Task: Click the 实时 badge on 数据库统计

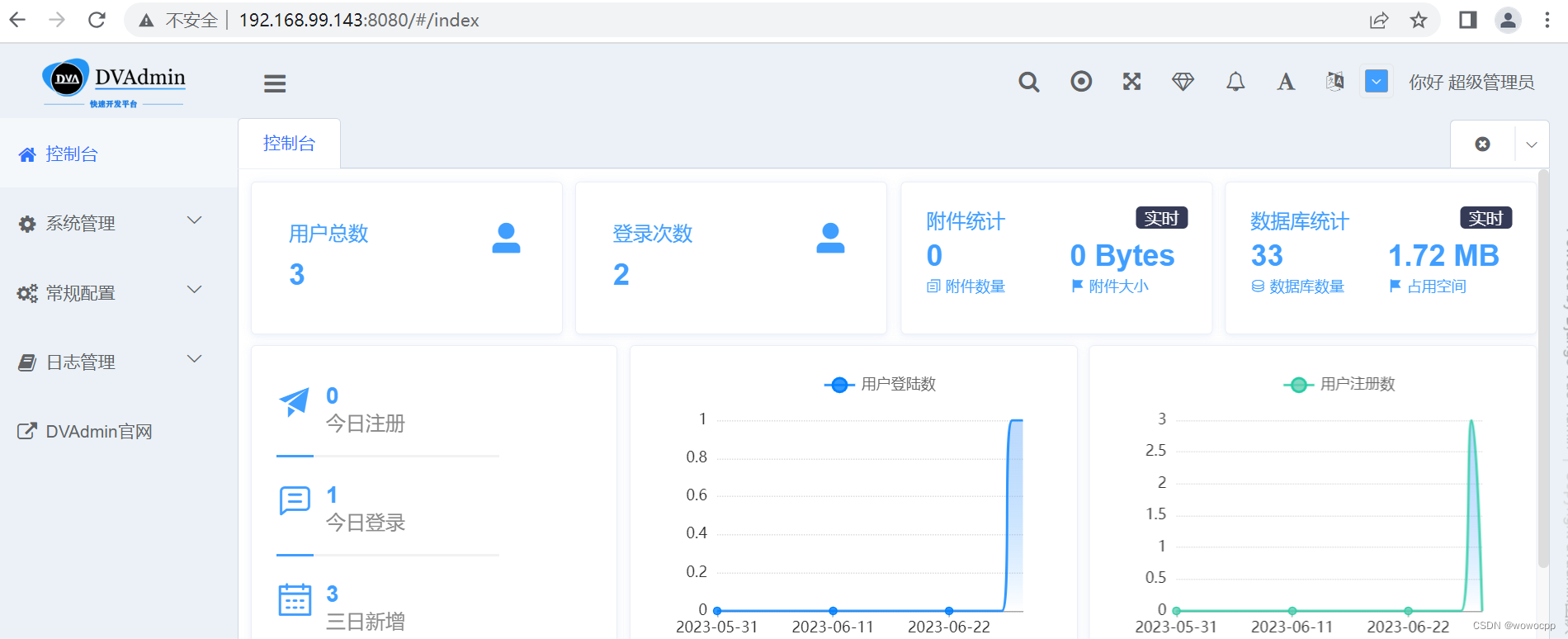Action: click(x=1486, y=218)
